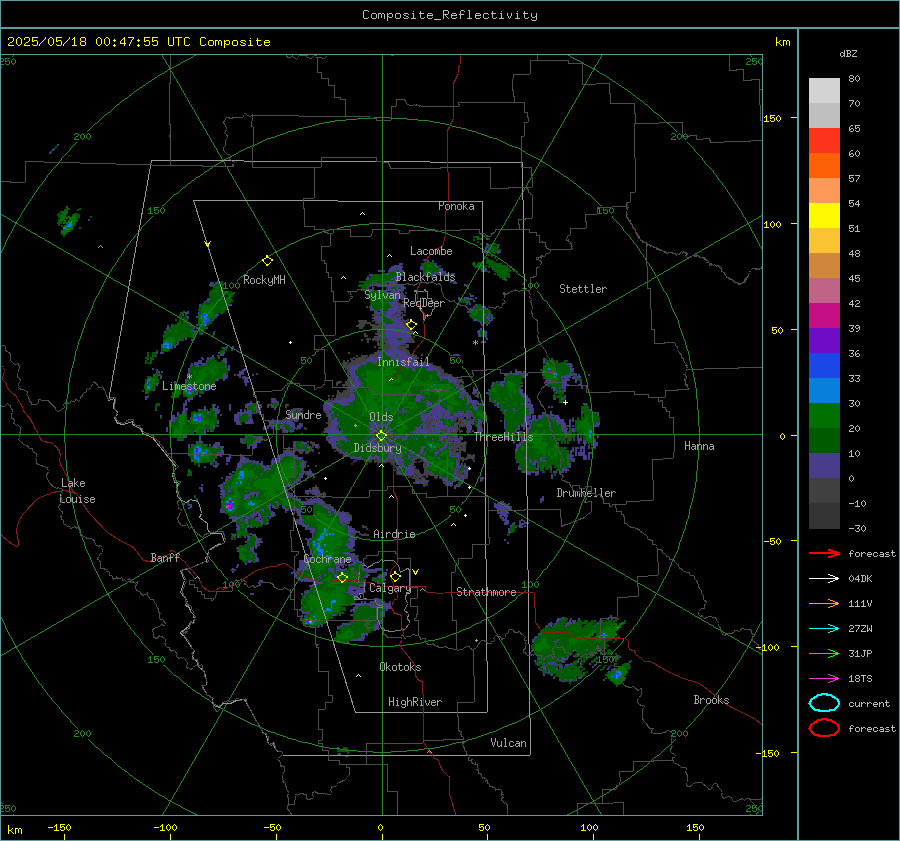Screen dimensions: 900x841
Task: Click the Sundre town label
Action: tap(303, 414)
